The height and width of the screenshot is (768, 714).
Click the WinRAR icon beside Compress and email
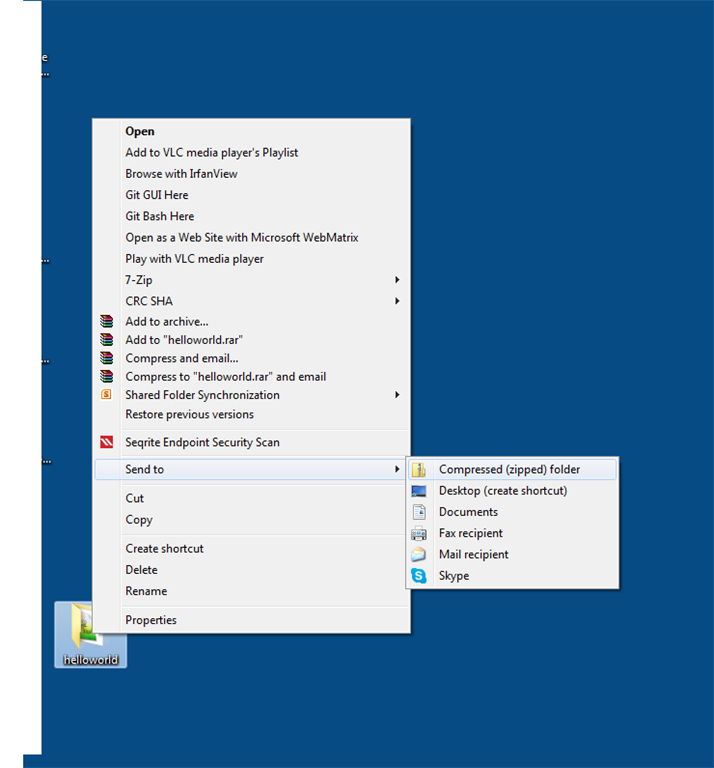pos(107,358)
